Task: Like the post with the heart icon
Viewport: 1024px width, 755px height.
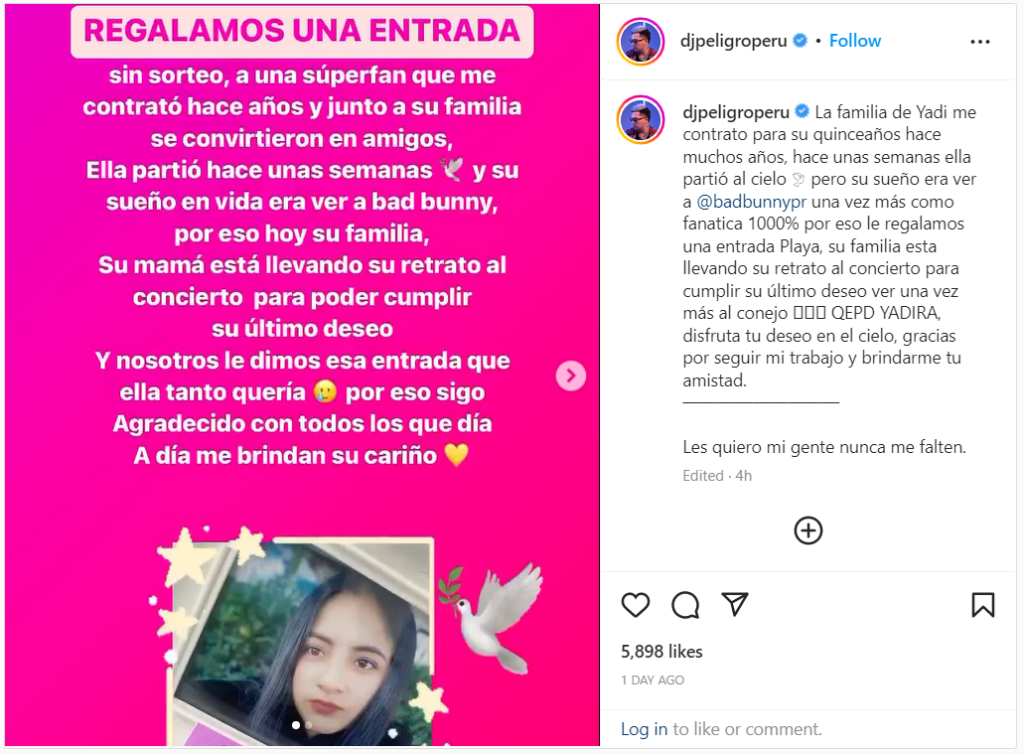Action: [x=635, y=605]
